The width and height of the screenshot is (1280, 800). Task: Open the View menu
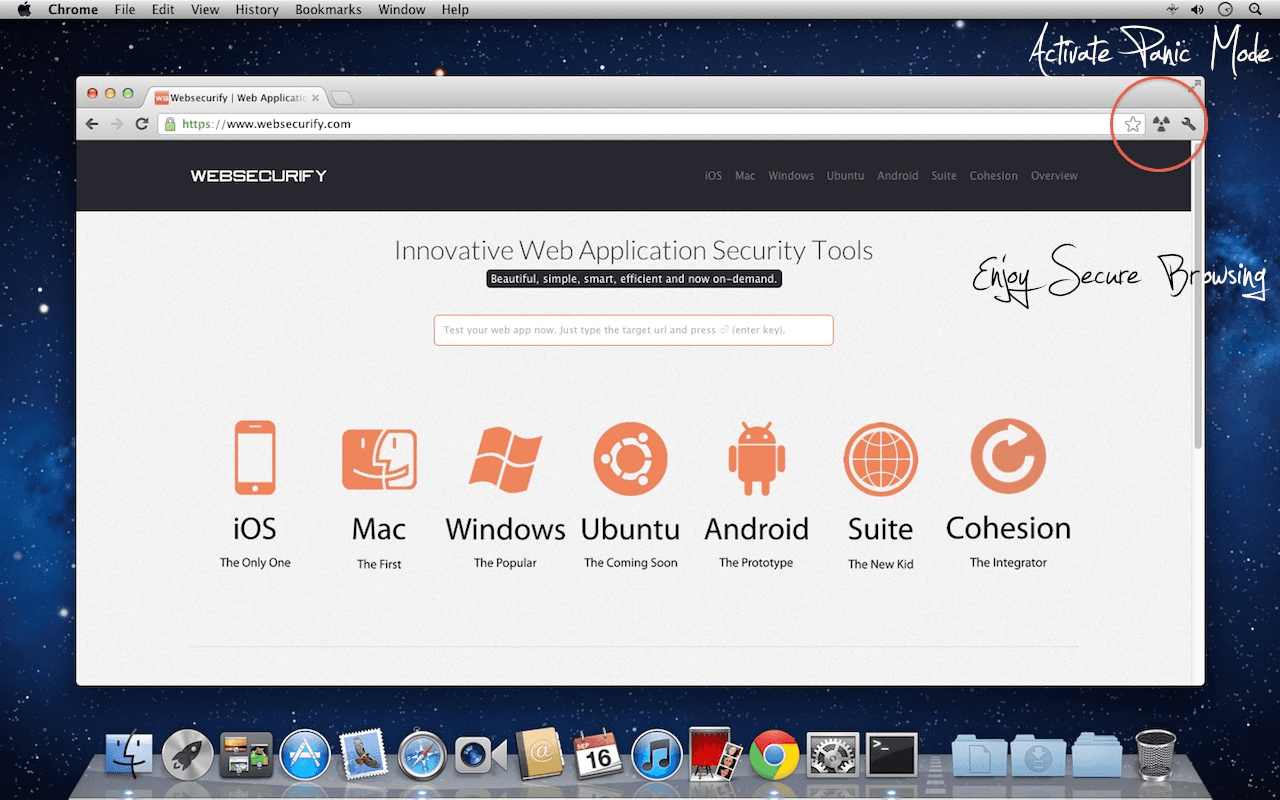click(x=205, y=10)
